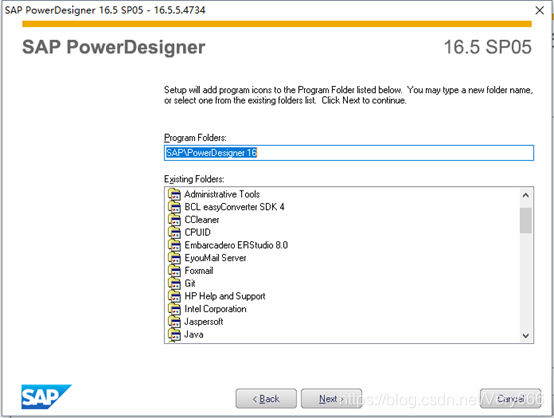
Task: Close the SAP PowerDesigner setup window
Action: (540, 10)
